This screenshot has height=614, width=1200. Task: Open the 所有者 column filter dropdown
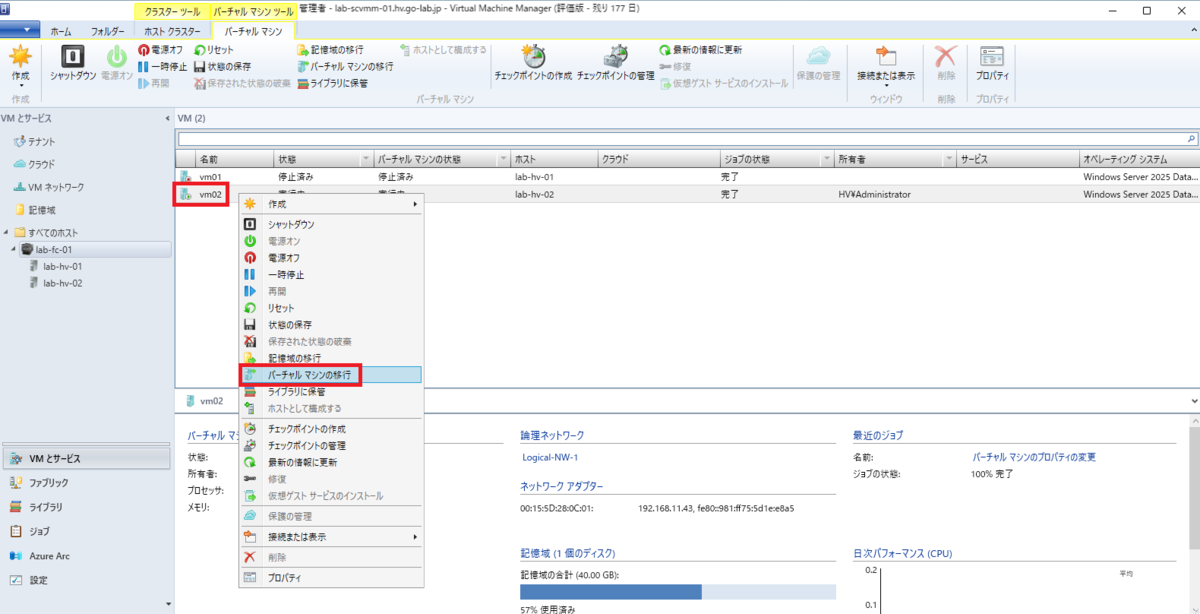(949, 160)
